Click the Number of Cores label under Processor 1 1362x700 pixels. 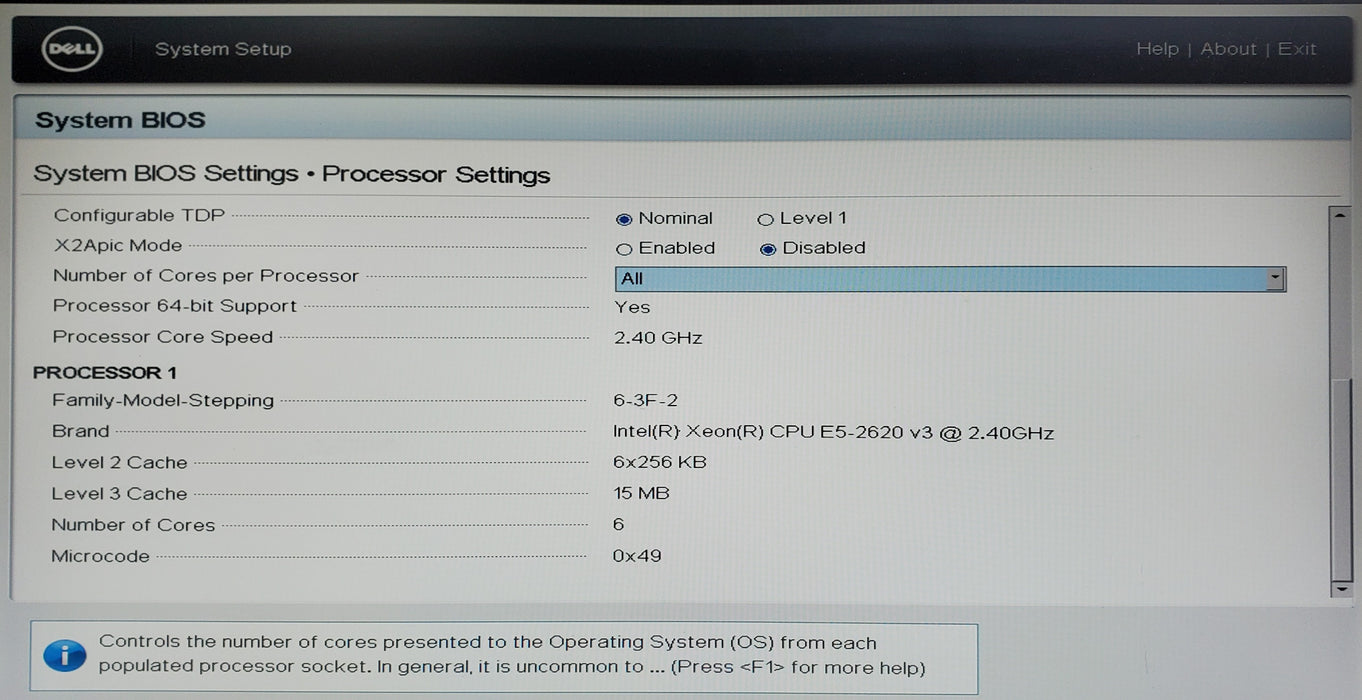click(133, 525)
